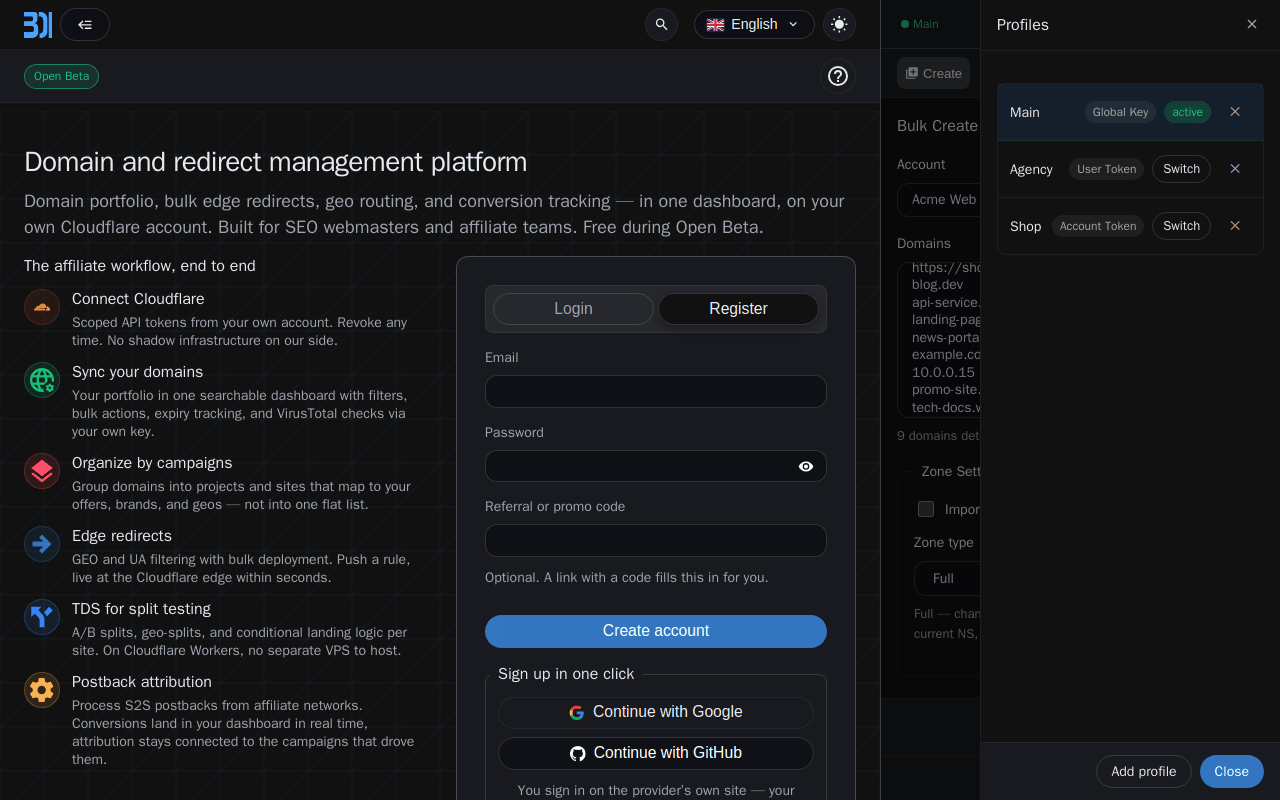Image resolution: width=1280 pixels, height=800 pixels.
Task: Click the Sync your domains globe icon
Action: (42, 380)
